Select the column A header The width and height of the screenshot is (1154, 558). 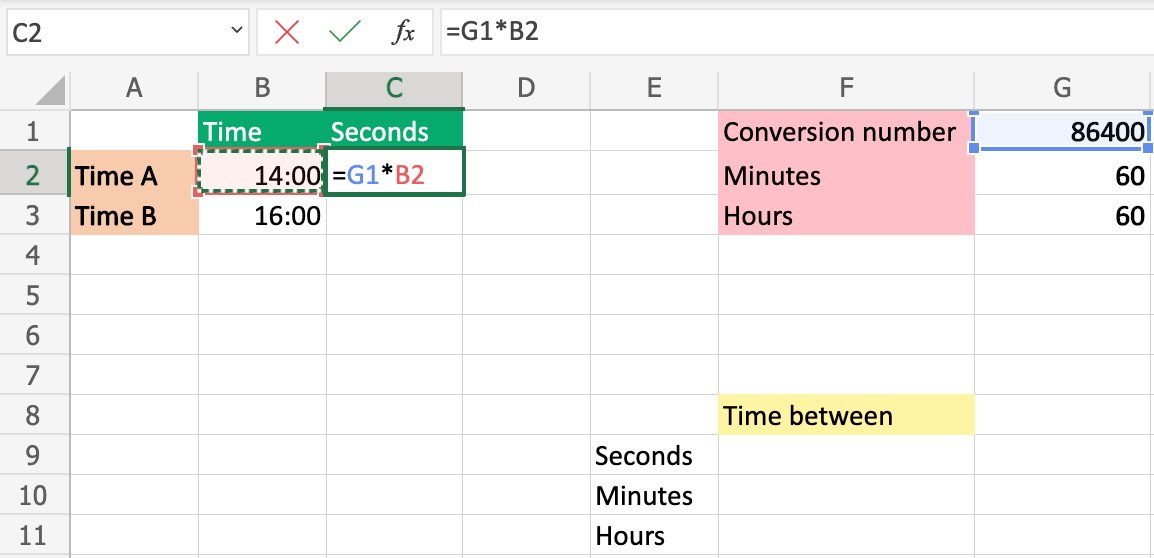point(134,88)
